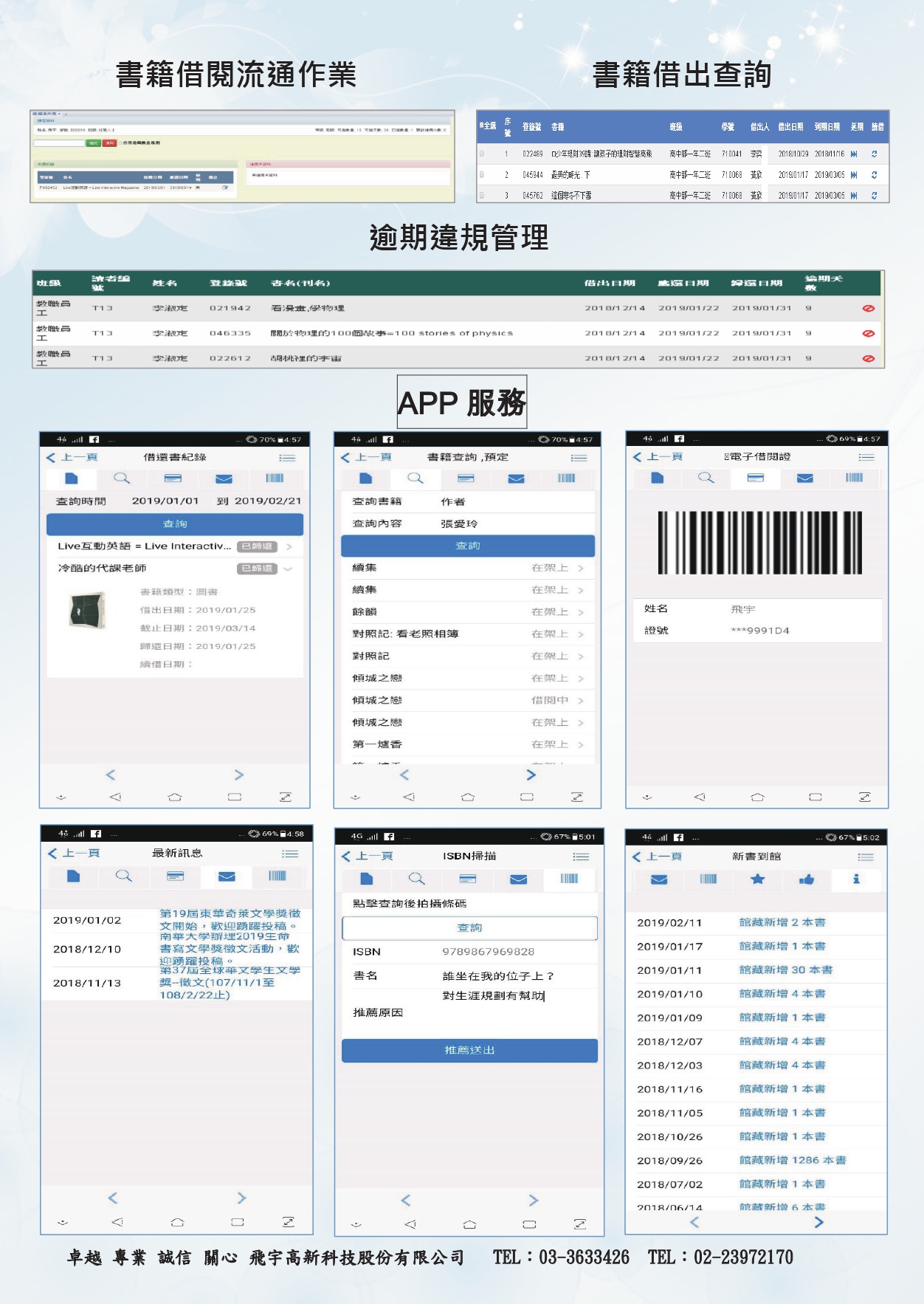Tap 上一頁 back arrow on 借還書紀錄 screen
The width and height of the screenshot is (924, 1304).
click(72, 458)
